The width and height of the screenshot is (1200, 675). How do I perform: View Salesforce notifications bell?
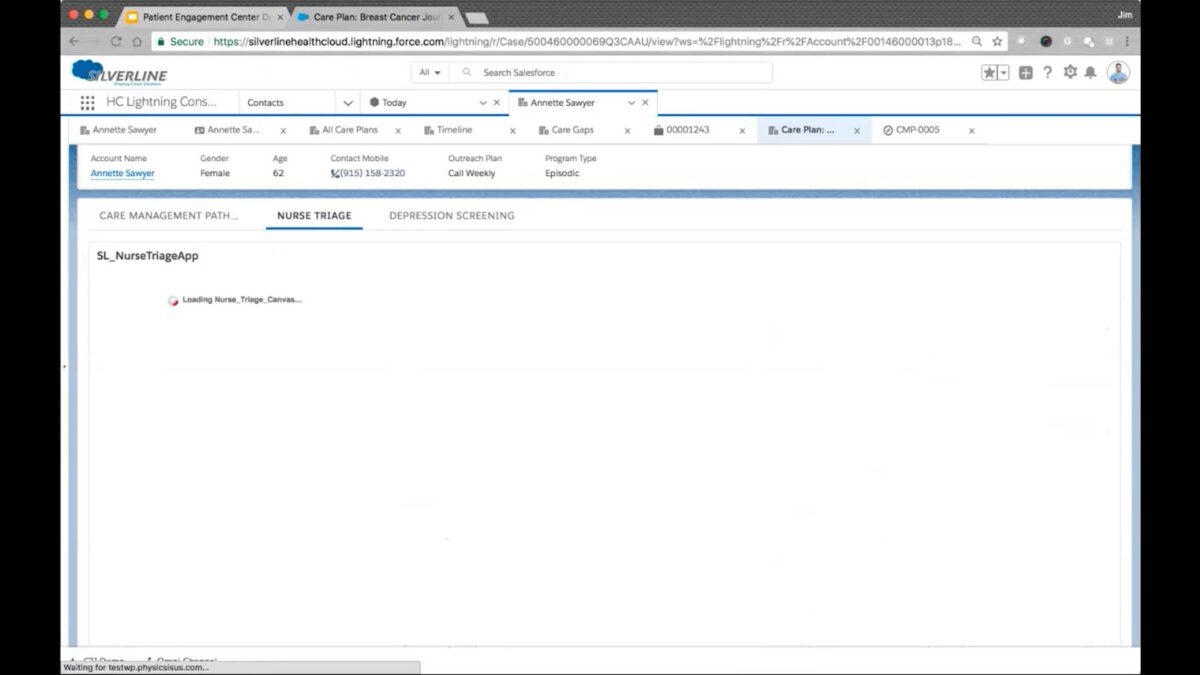(1092, 72)
